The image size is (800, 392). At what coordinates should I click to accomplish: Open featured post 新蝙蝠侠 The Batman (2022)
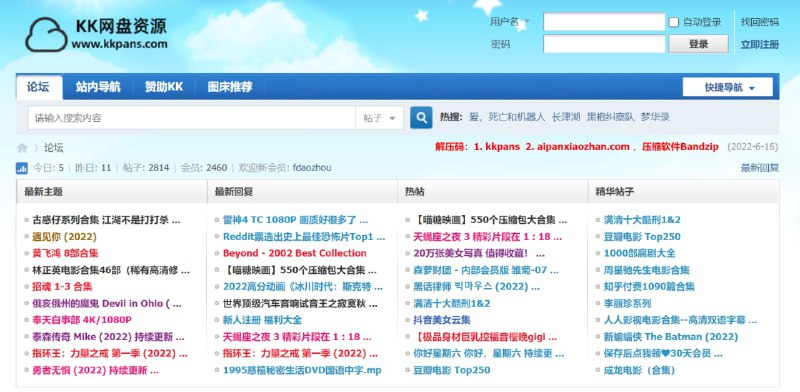coord(670,337)
